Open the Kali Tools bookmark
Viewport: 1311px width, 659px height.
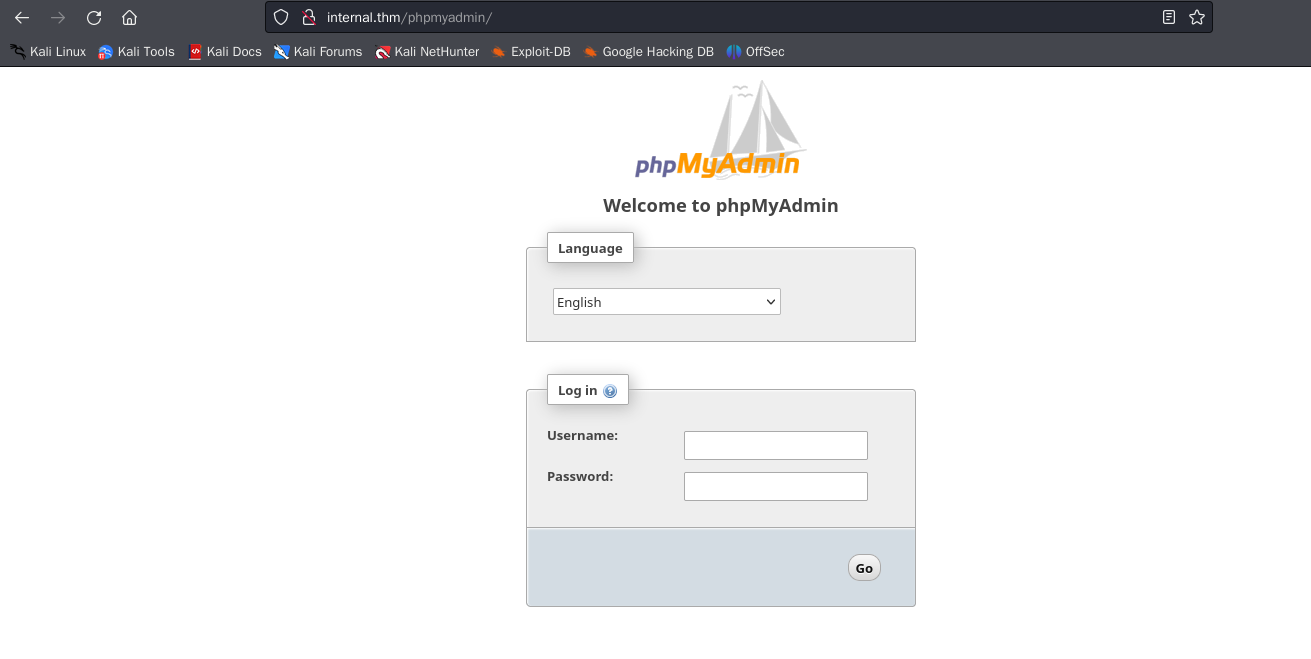click(136, 51)
